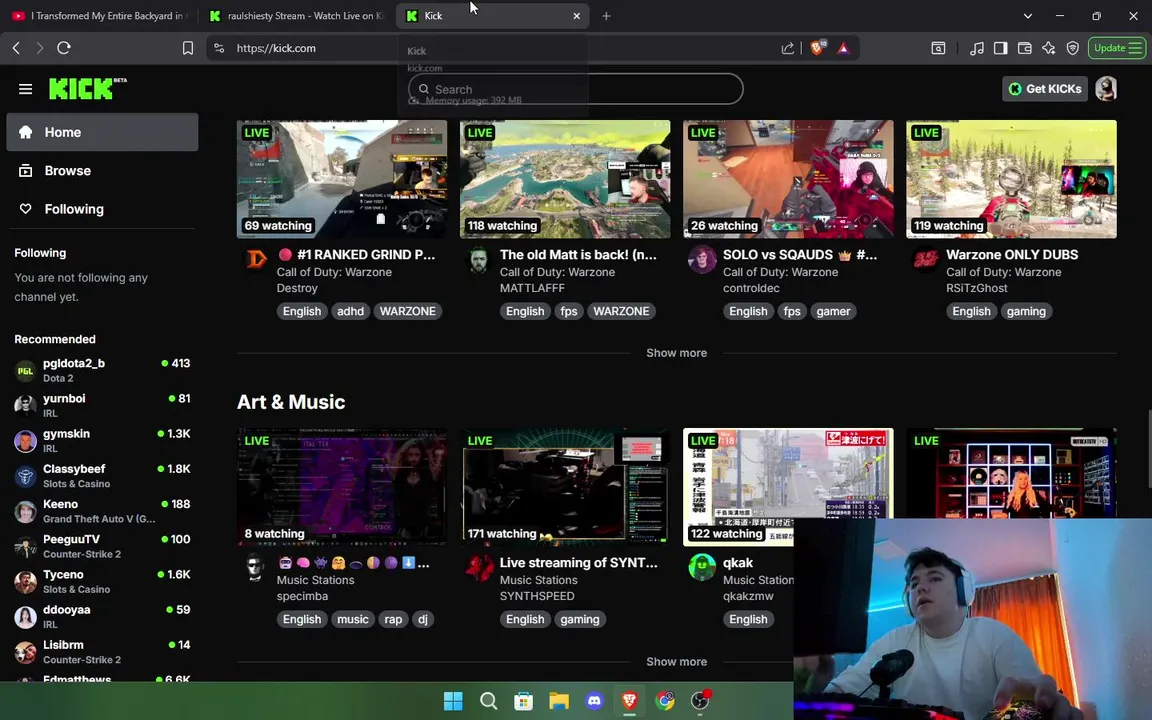The height and width of the screenshot is (720, 1152).
Task: Open Microsoft Store from taskbar
Action: tap(524, 701)
